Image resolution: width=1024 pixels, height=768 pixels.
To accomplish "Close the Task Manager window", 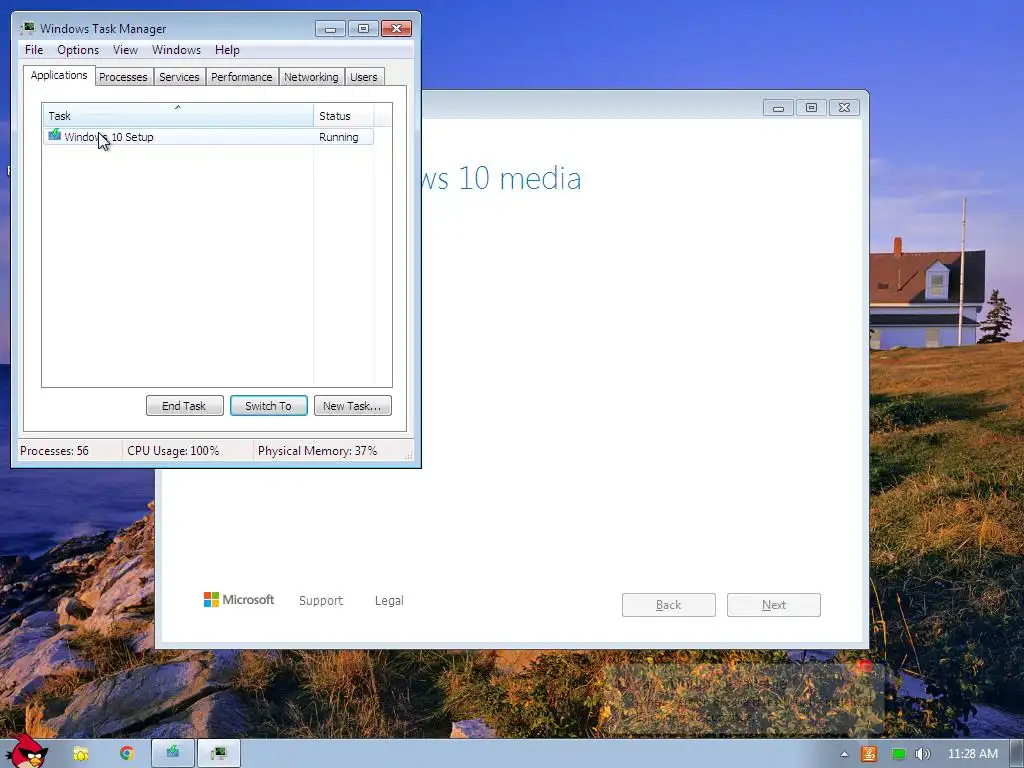I will coord(396,29).
